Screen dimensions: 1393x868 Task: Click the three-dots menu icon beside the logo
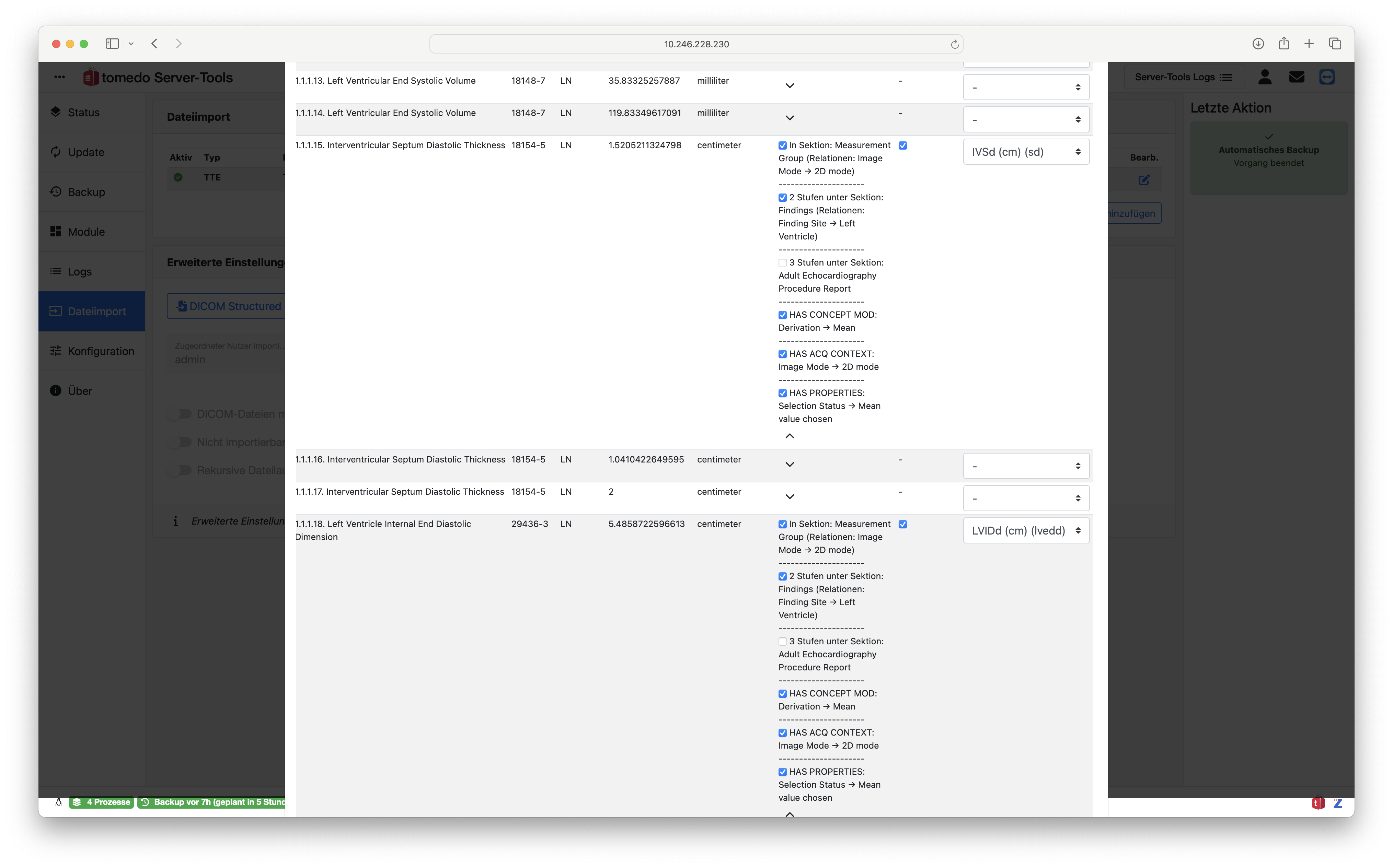[59, 77]
